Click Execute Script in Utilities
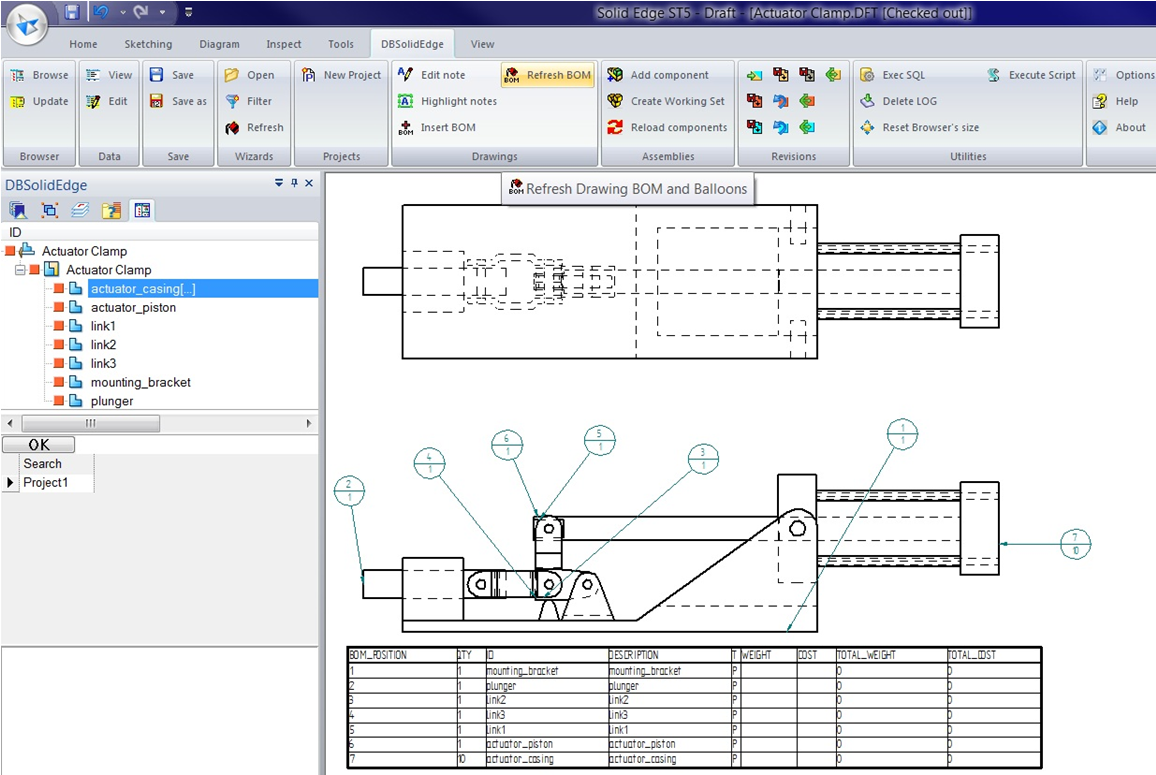The width and height of the screenshot is (1156, 775). point(1031,75)
